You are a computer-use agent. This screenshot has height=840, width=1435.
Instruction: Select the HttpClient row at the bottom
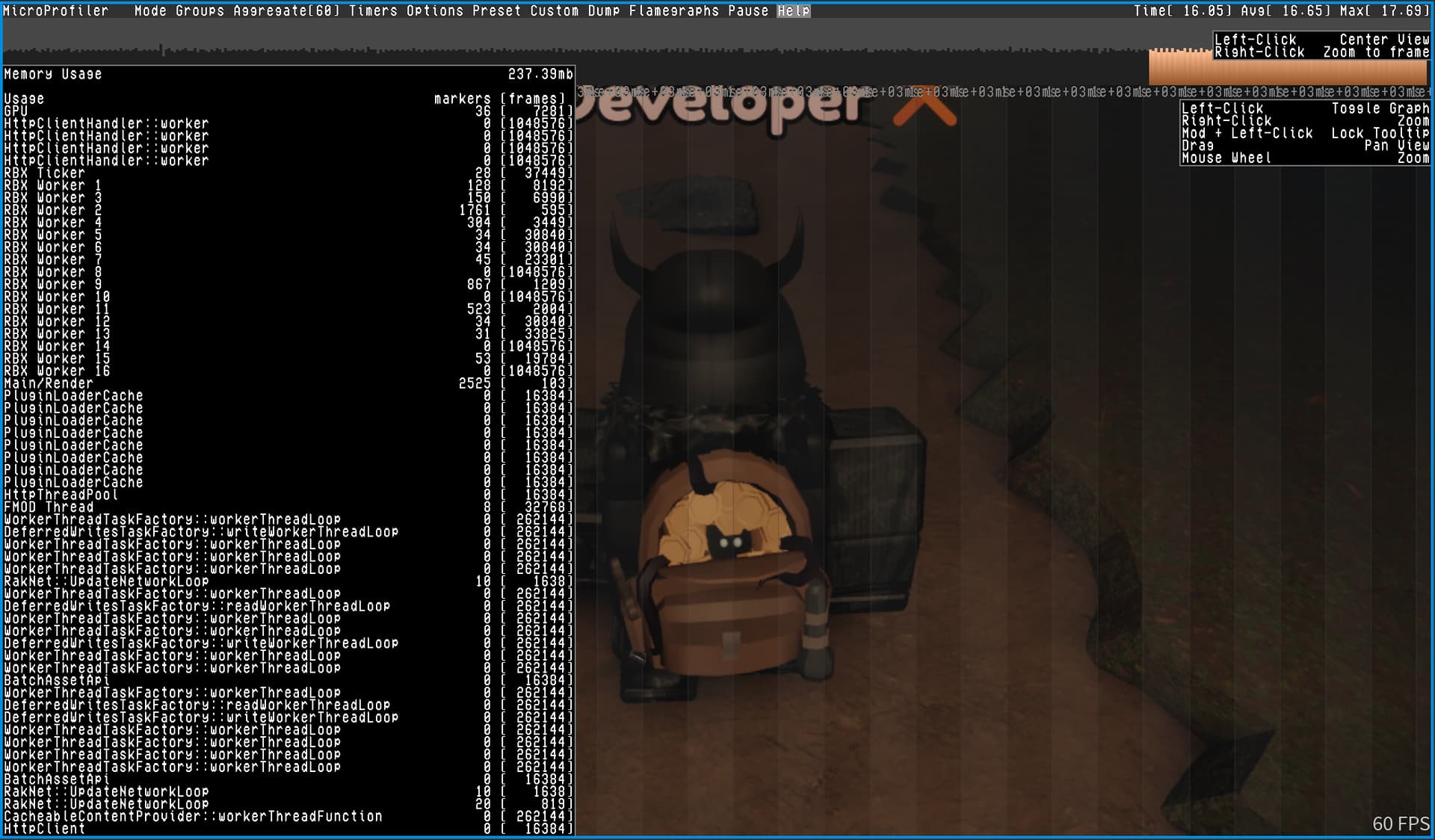click(x=288, y=829)
